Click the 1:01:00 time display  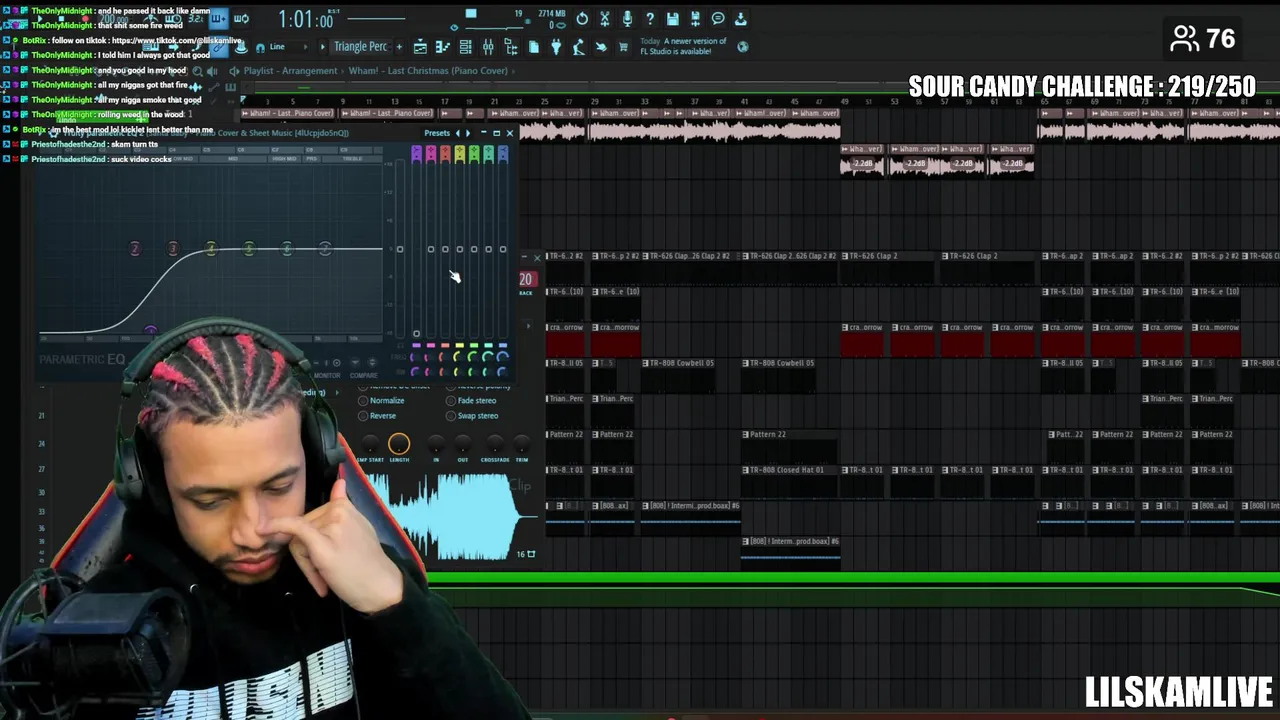click(x=306, y=19)
